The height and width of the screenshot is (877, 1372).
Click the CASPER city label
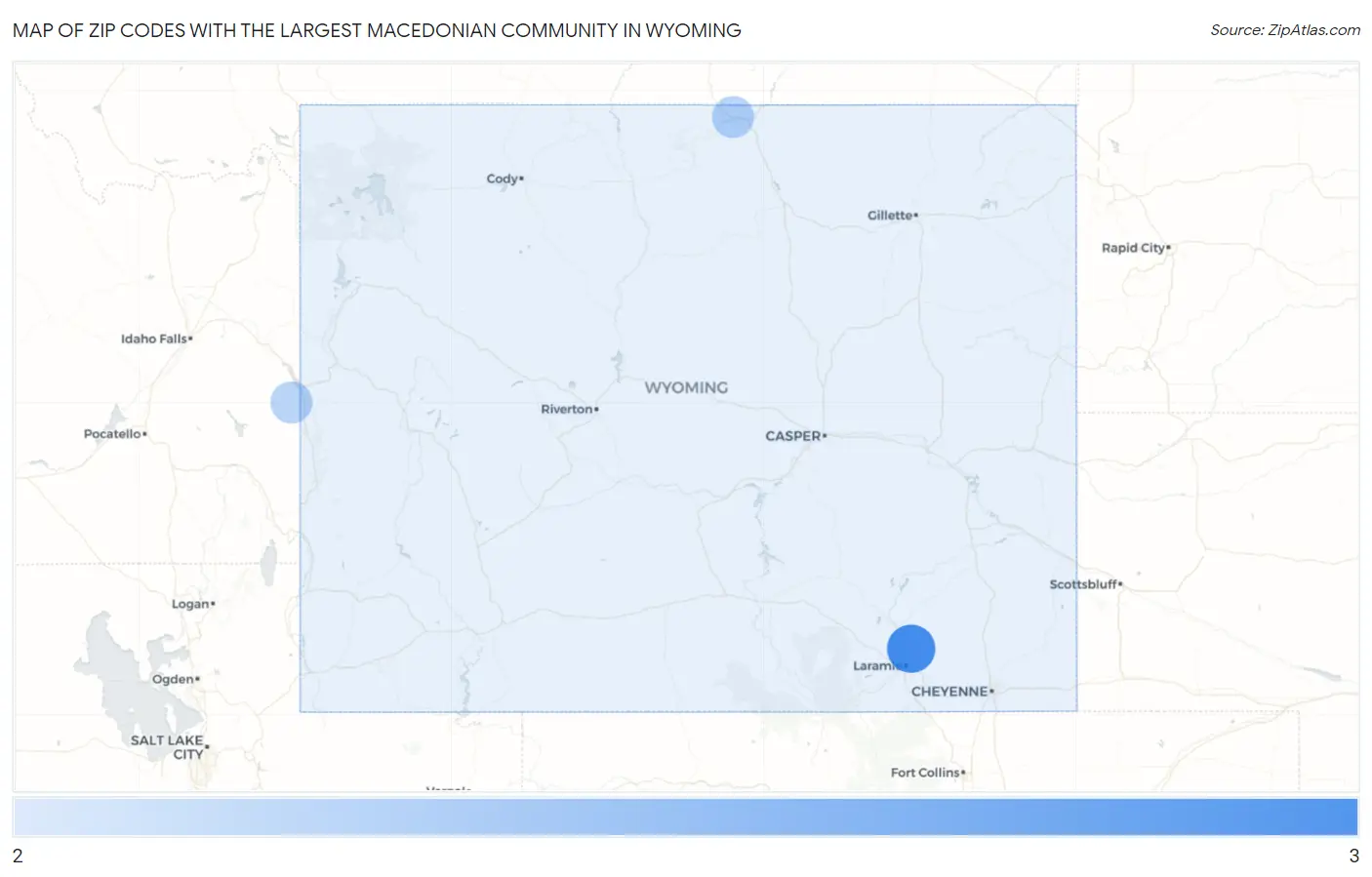(795, 436)
